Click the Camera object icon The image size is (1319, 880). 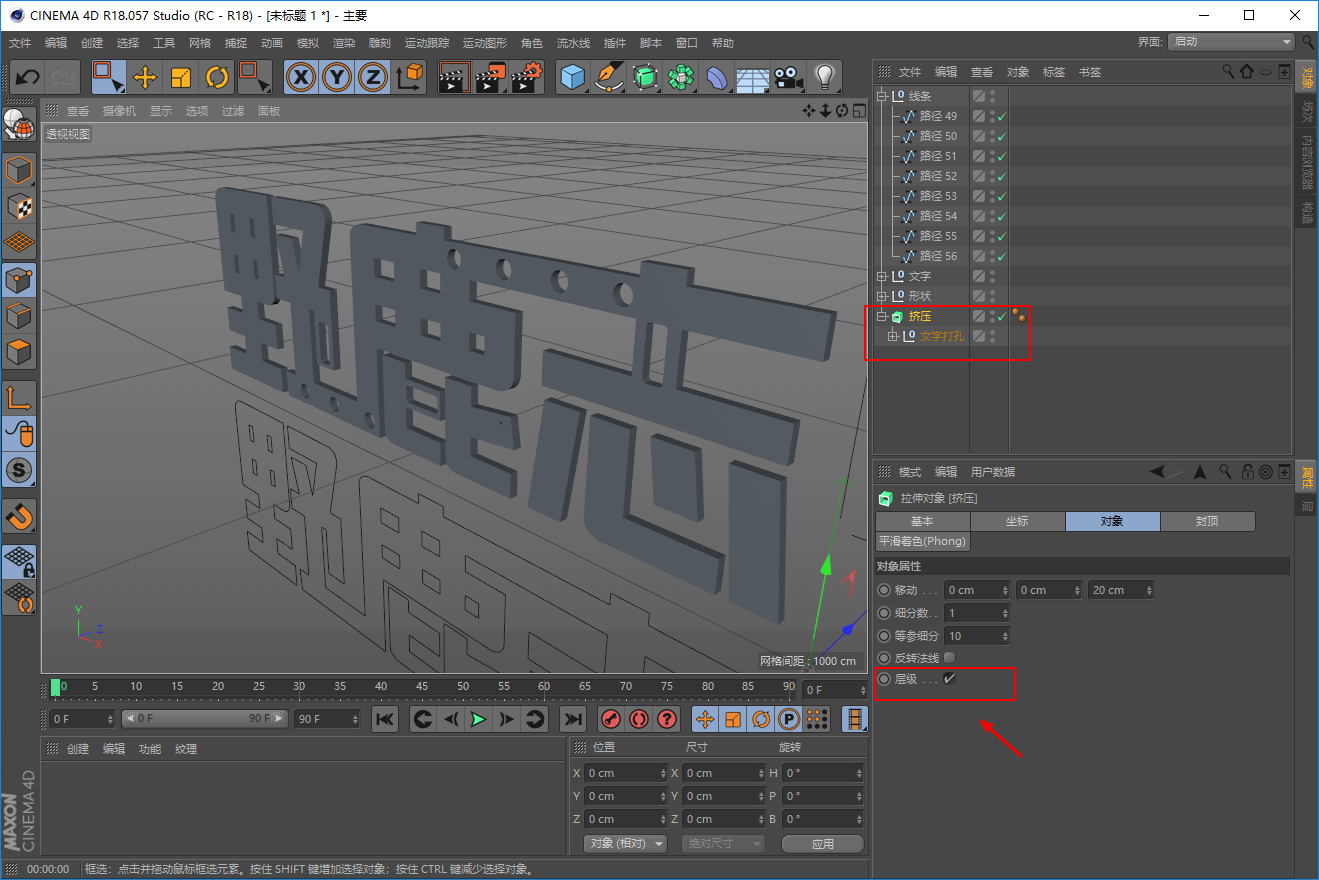(x=788, y=77)
